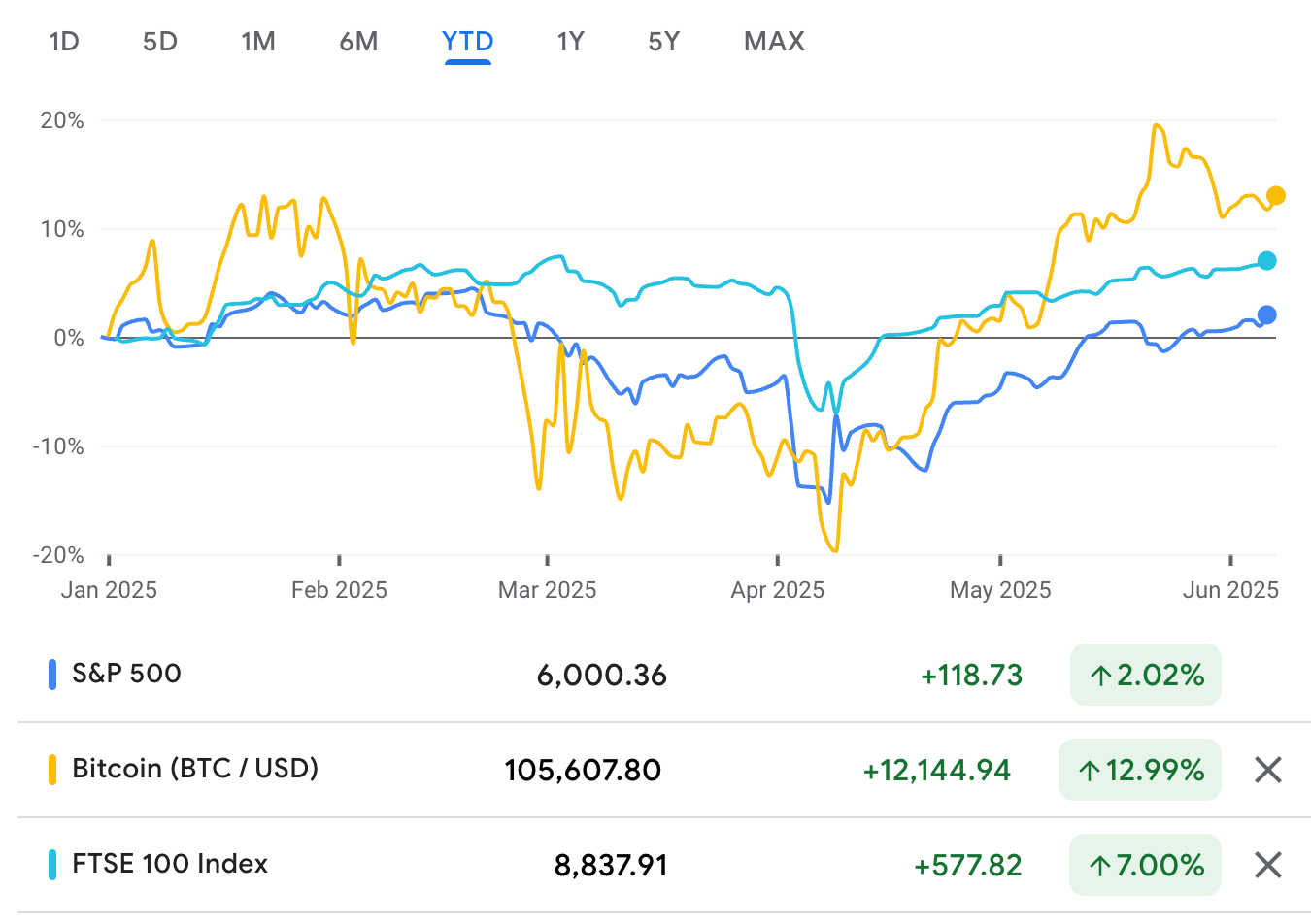Click the 2.02% change badge
The height and width of the screenshot is (924, 1311).
(1146, 675)
